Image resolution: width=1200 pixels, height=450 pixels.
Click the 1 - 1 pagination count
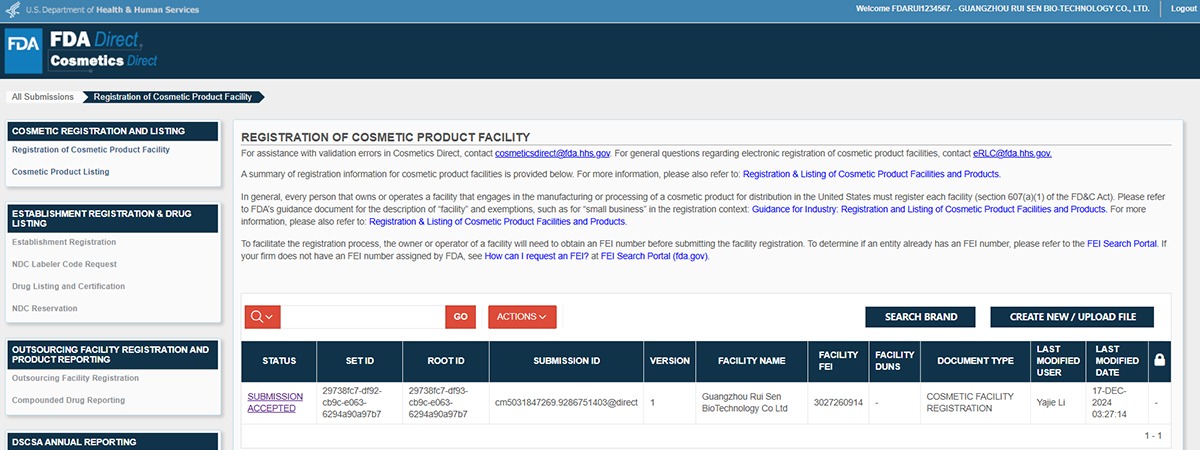coord(1151,436)
